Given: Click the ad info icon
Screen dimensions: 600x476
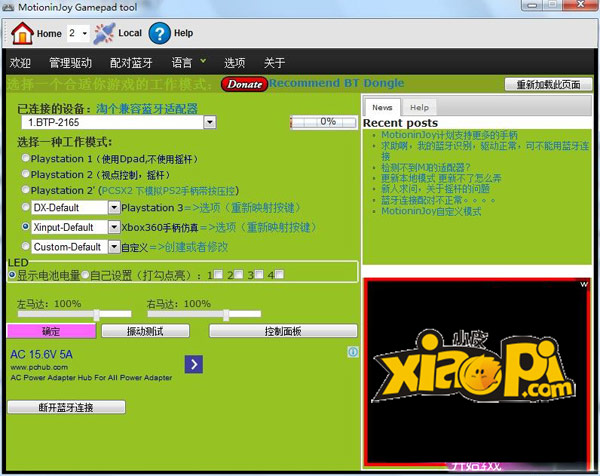Looking at the screenshot, I should 353,352.
